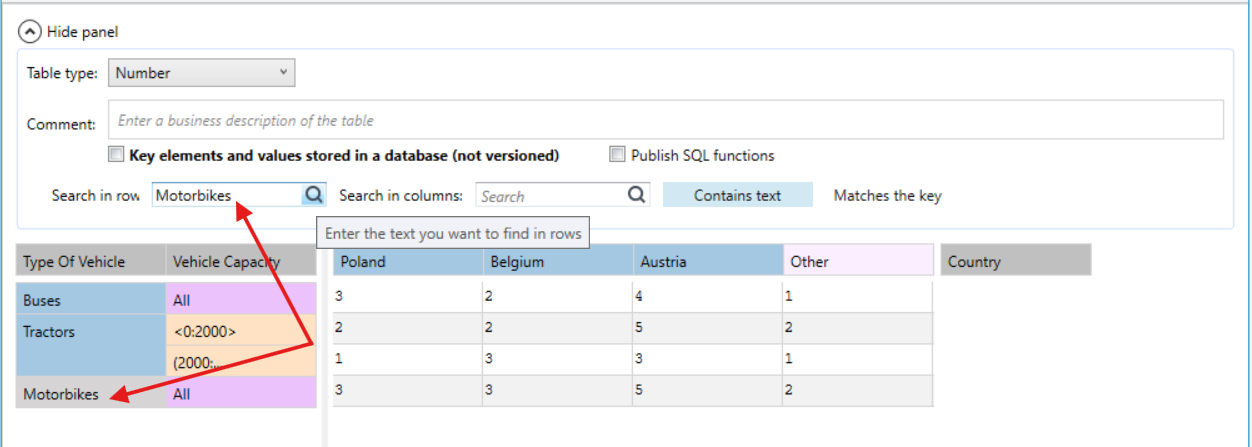Select the Tractors row key
The width and height of the screenshot is (1252, 447).
(x=91, y=346)
